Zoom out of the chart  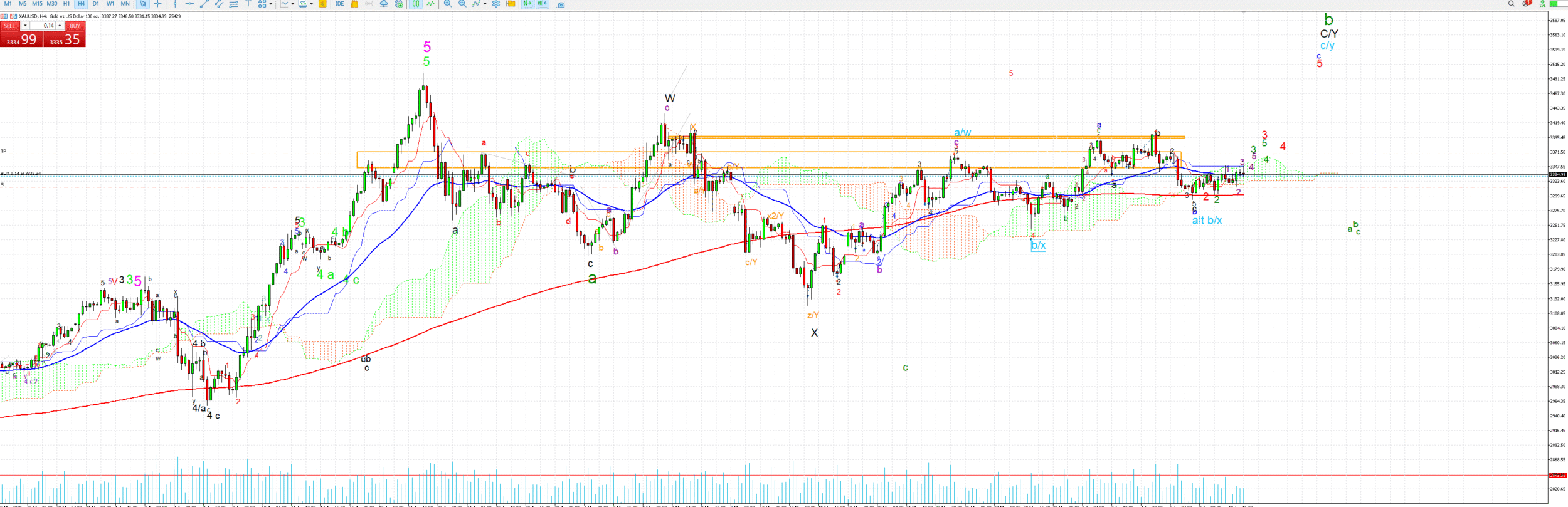[x=462, y=4]
